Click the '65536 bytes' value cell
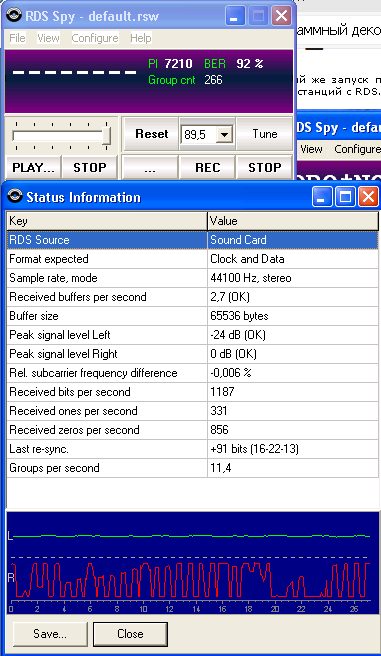The width and height of the screenshot is (381, 656). [x=293, y=316]
